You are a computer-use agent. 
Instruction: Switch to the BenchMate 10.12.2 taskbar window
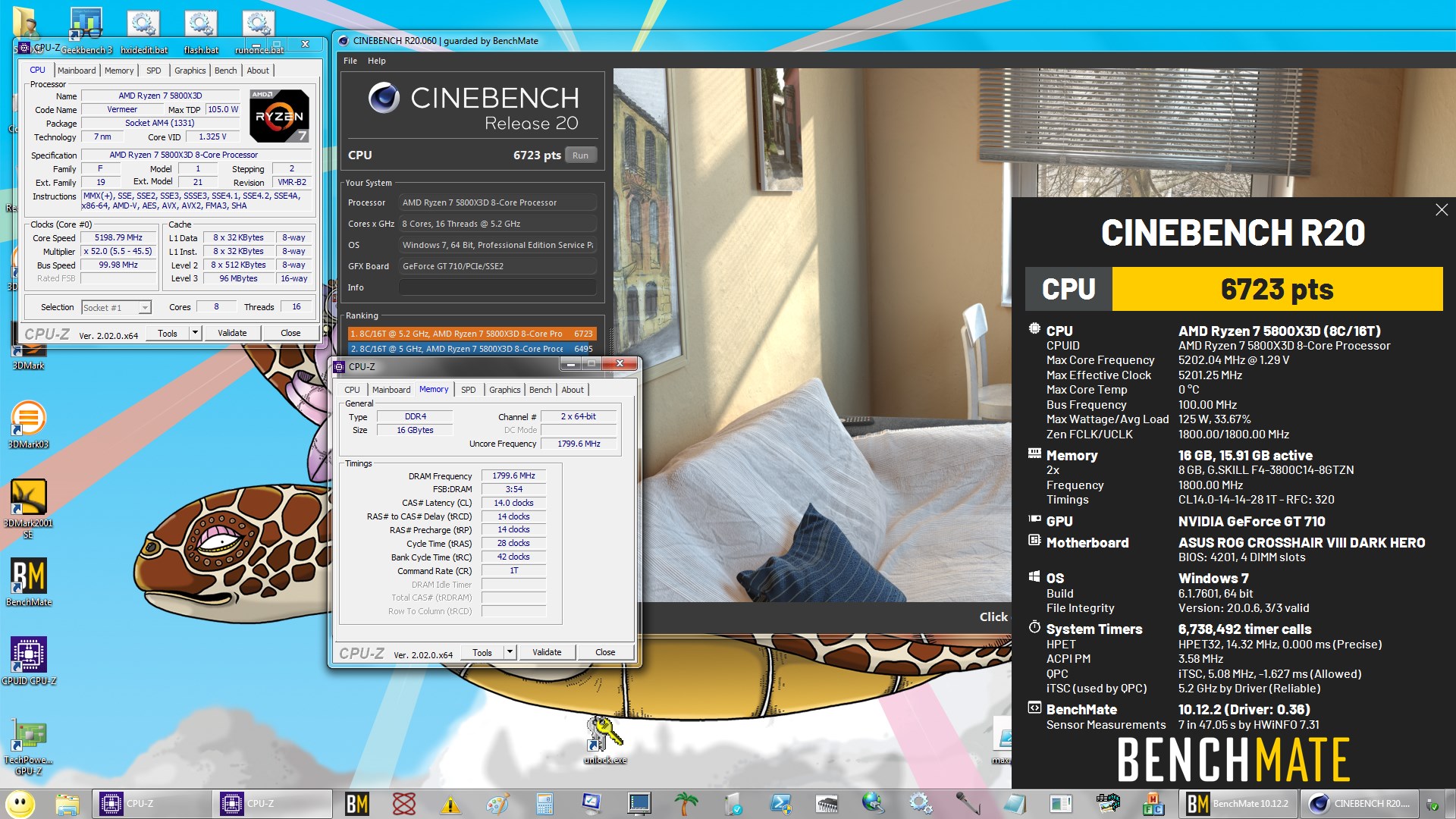(x=1238, y=804)
